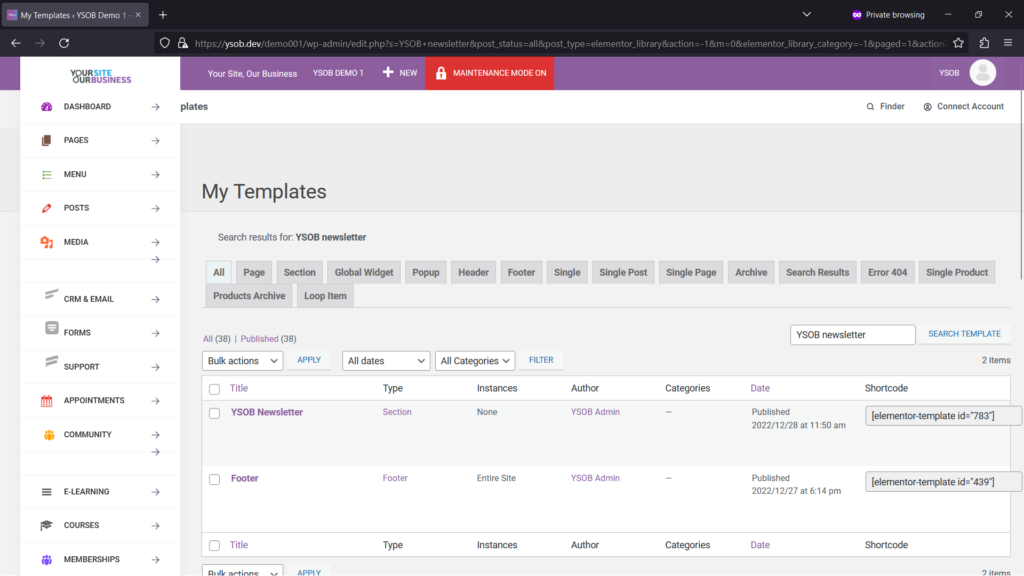Open the All dates dropdown

point(386,360)
